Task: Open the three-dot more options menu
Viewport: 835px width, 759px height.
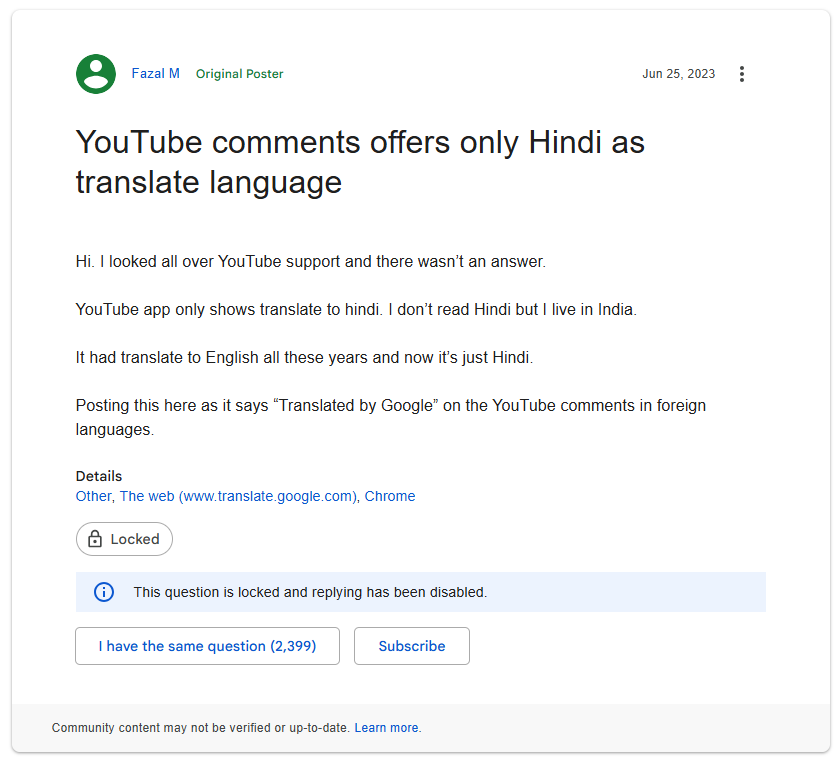Action: [741, 74]
